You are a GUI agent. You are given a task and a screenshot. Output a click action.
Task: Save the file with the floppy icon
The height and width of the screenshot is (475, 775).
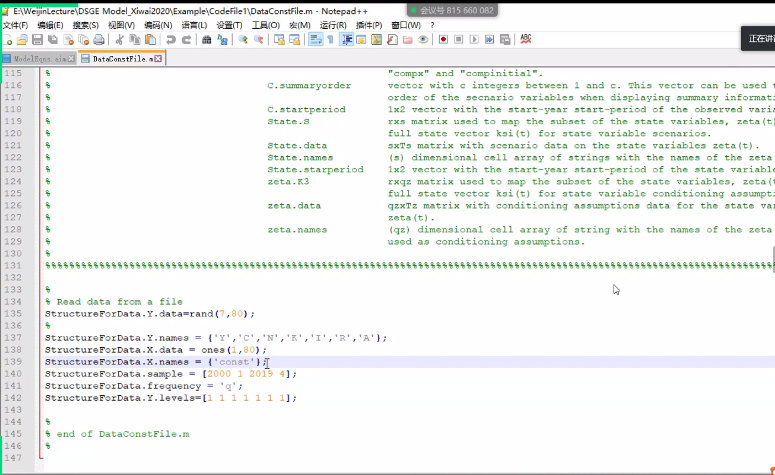(37, 40)
